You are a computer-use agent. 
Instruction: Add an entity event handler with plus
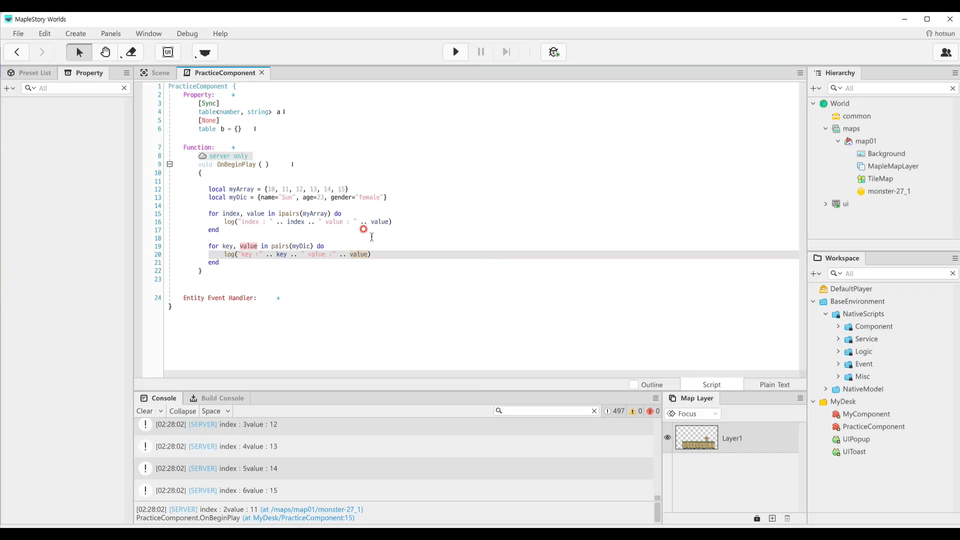coord(278,298)
